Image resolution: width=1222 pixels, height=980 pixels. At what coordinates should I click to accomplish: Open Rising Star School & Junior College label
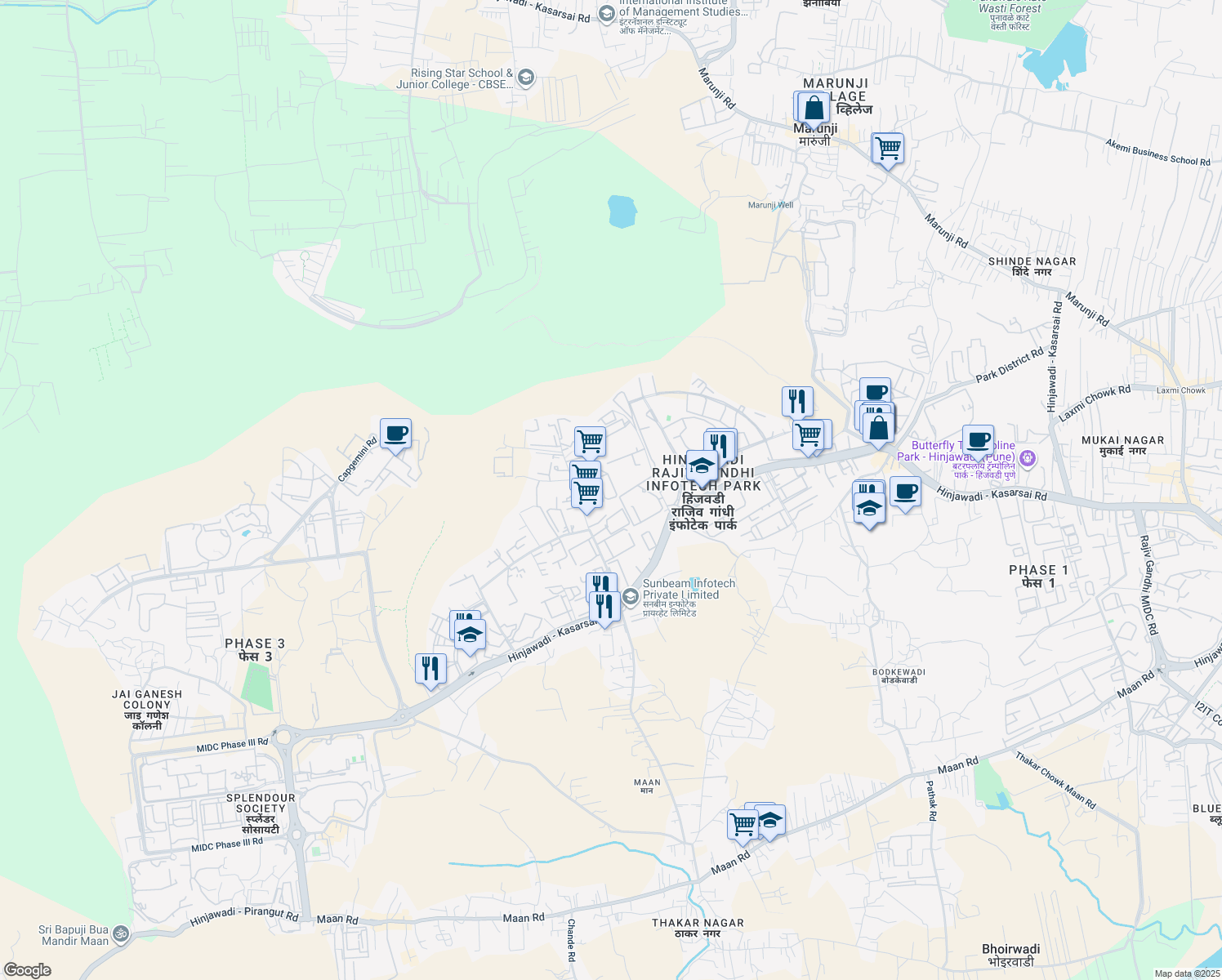[461, 77]
